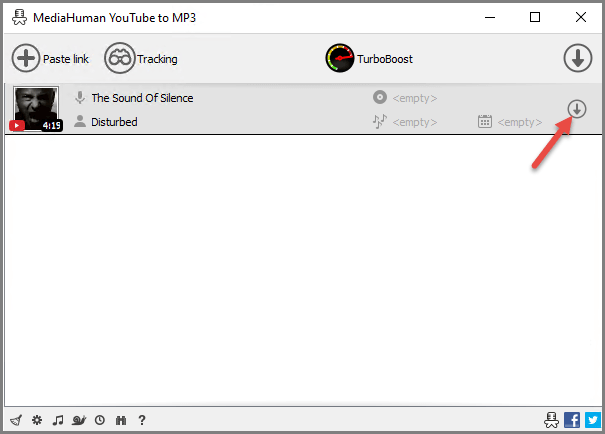Screen dimensions: 605x434
Task: Edit the title The Sound Of Silence
Action: [142, 98]
